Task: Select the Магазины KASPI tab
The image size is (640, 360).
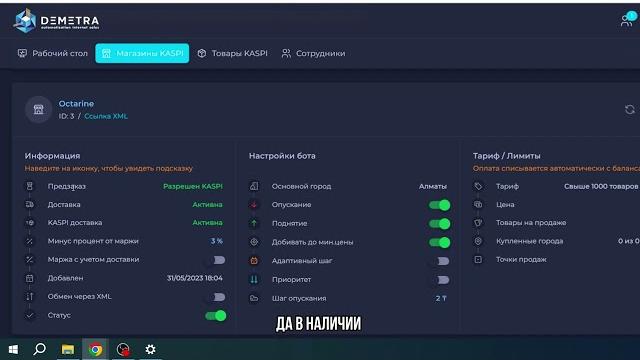Action: (x=142, y=53)
